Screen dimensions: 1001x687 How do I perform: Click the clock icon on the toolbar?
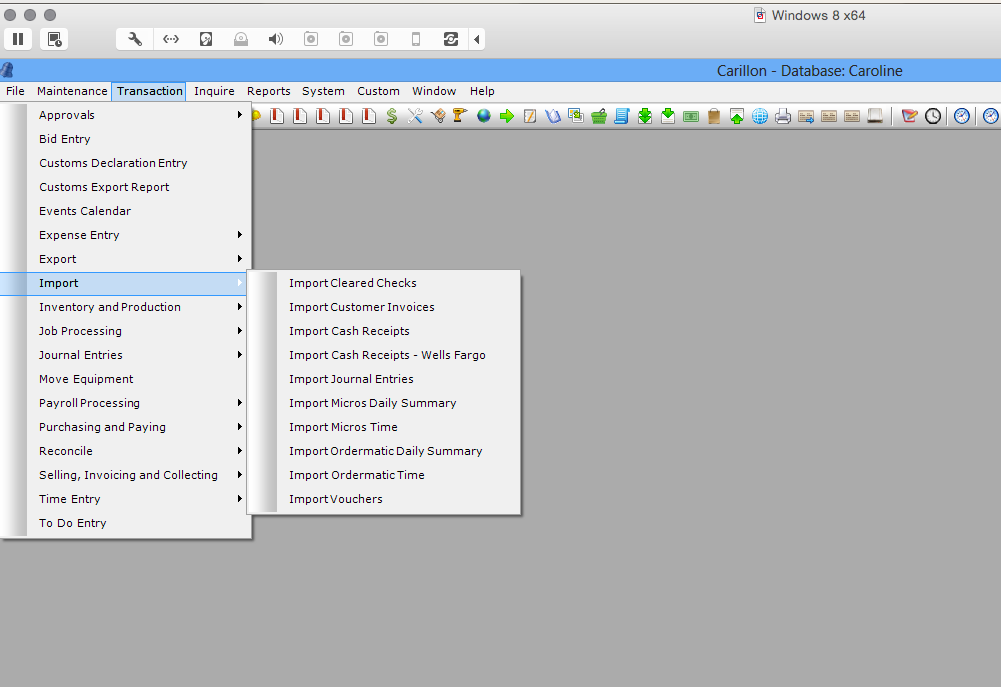pyautogui.click(x=932, y=115)
